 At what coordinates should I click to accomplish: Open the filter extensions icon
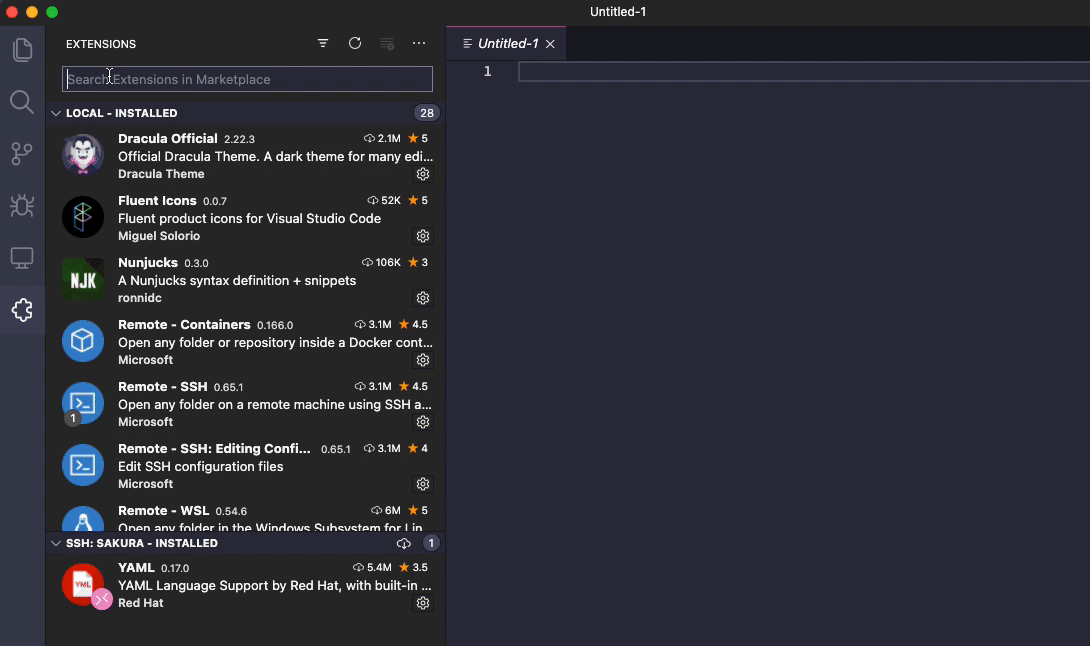[x=323, y=43]
